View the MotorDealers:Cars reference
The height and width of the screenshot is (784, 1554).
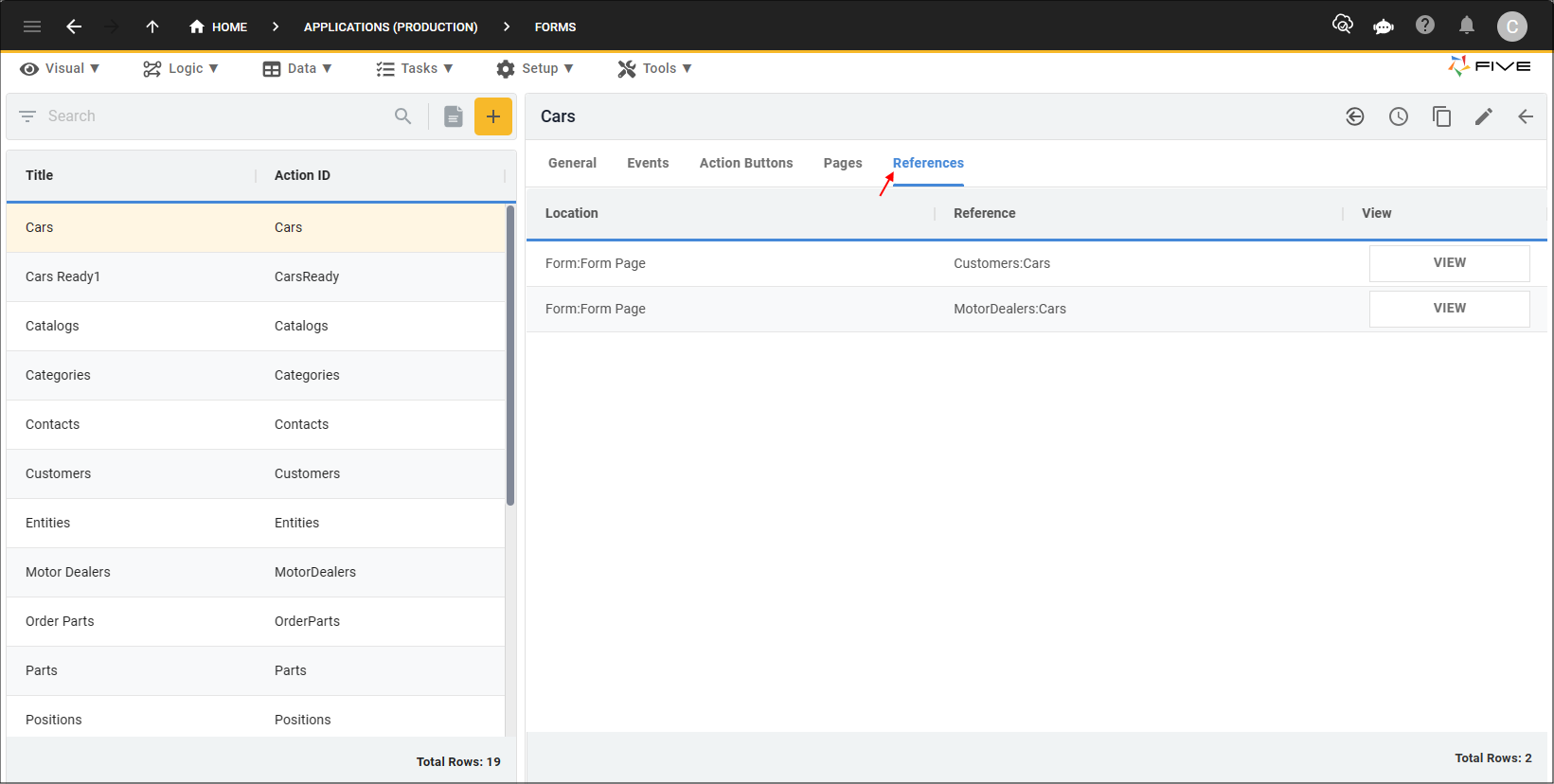(x=1449, y=309)
